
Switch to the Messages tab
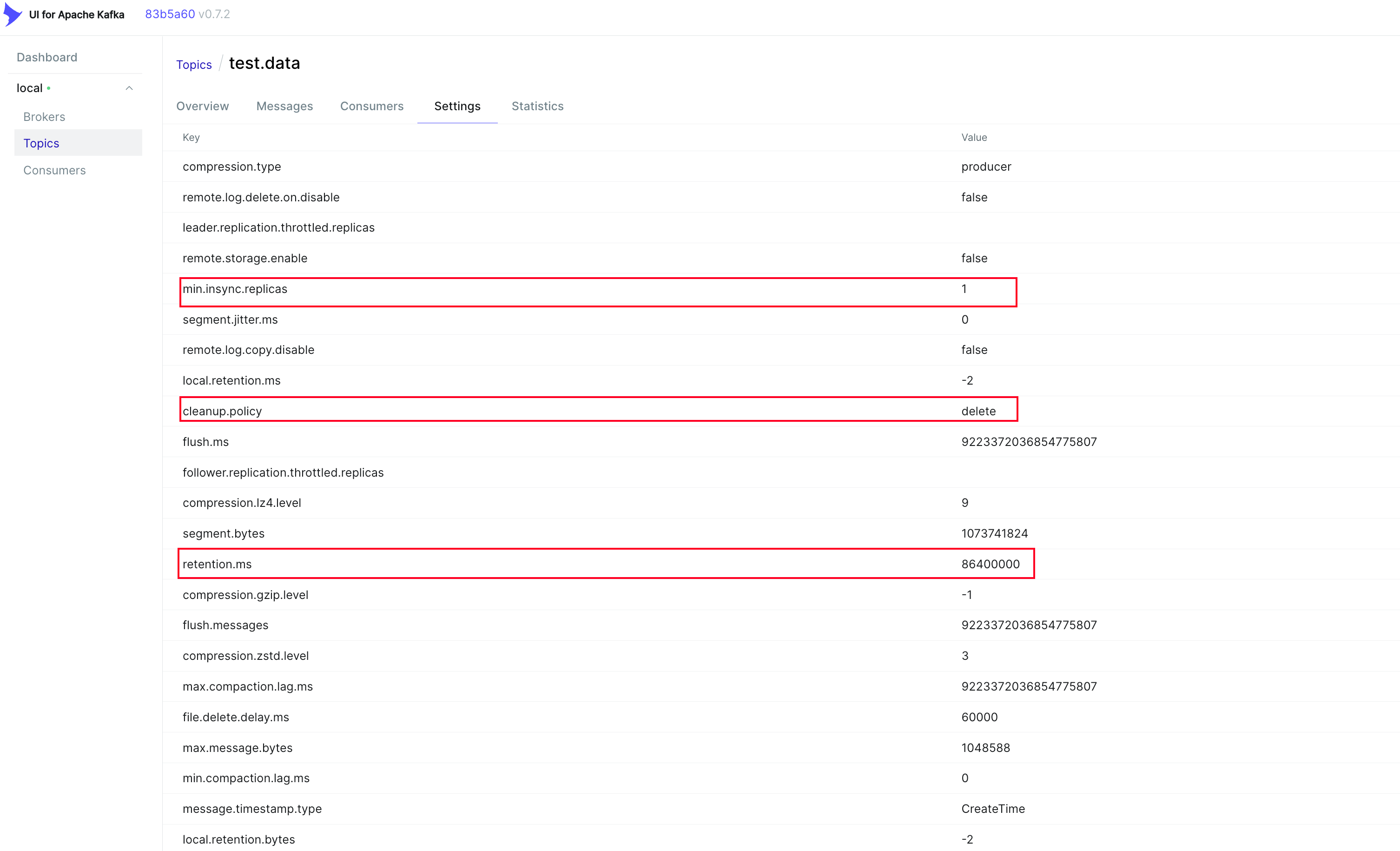284,106
